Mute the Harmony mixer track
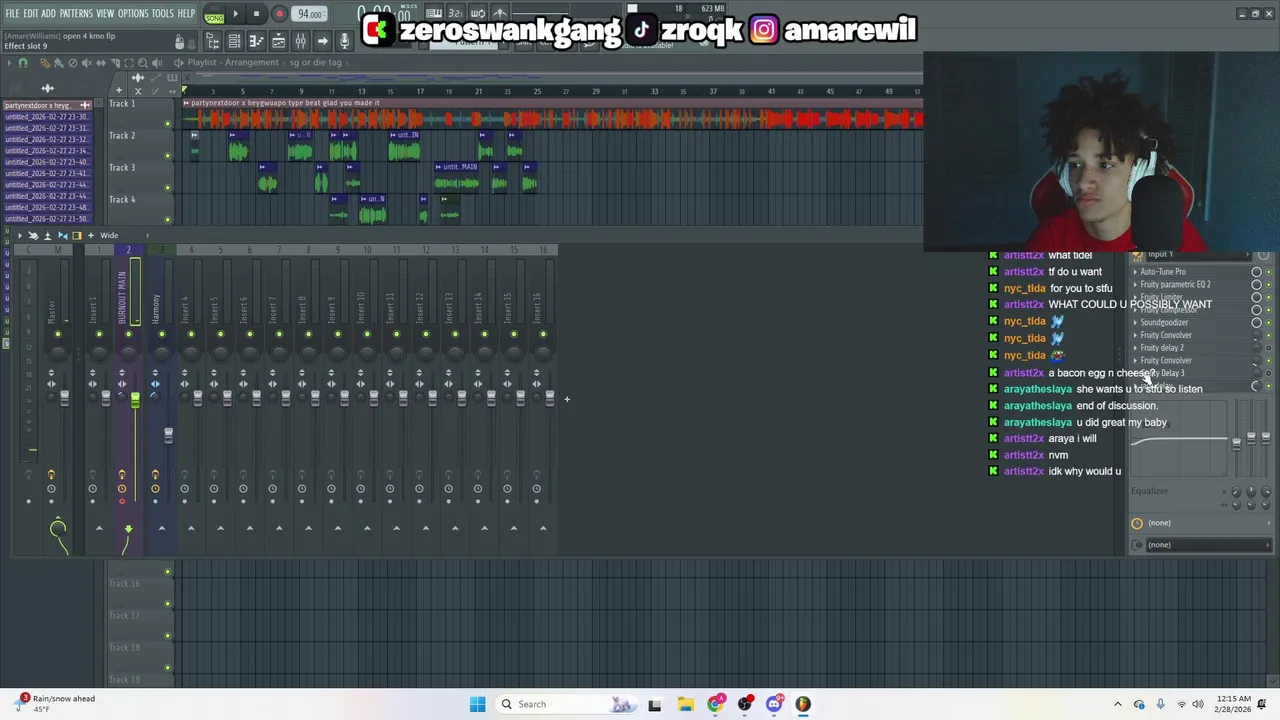This screenshot has width=1280, height=720. click(162, 334)
